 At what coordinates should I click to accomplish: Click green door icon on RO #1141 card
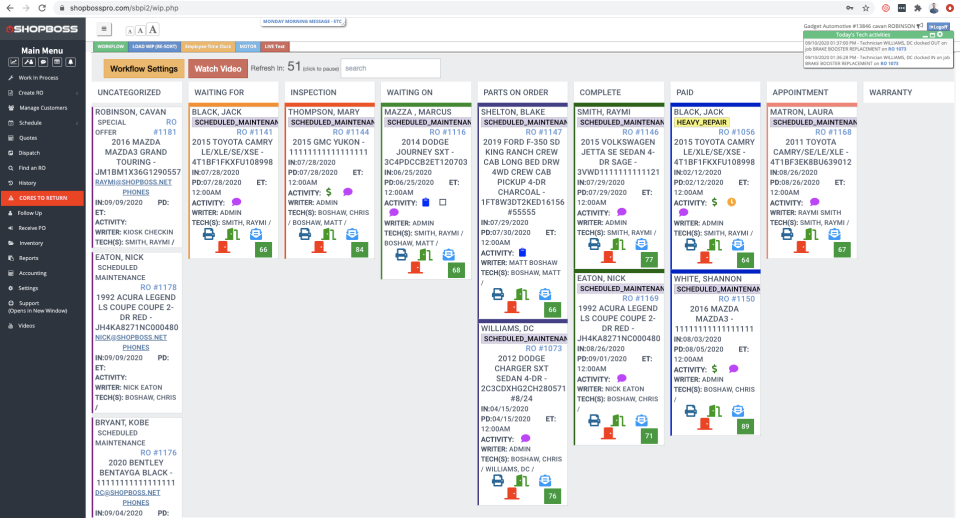[232, 234]
